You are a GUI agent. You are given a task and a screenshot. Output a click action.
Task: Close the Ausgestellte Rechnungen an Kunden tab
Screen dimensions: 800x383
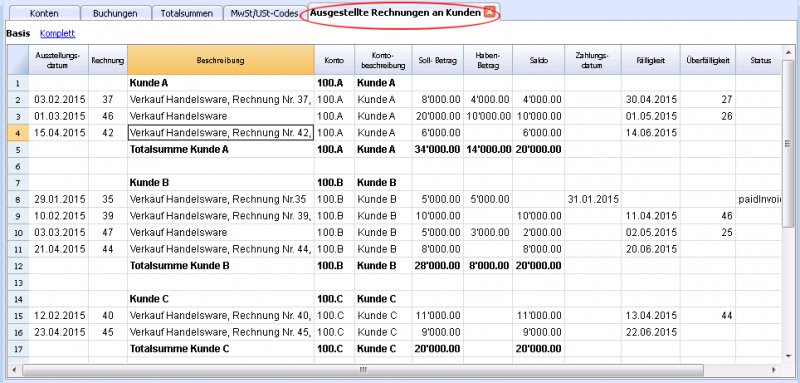tap(489, 13)
